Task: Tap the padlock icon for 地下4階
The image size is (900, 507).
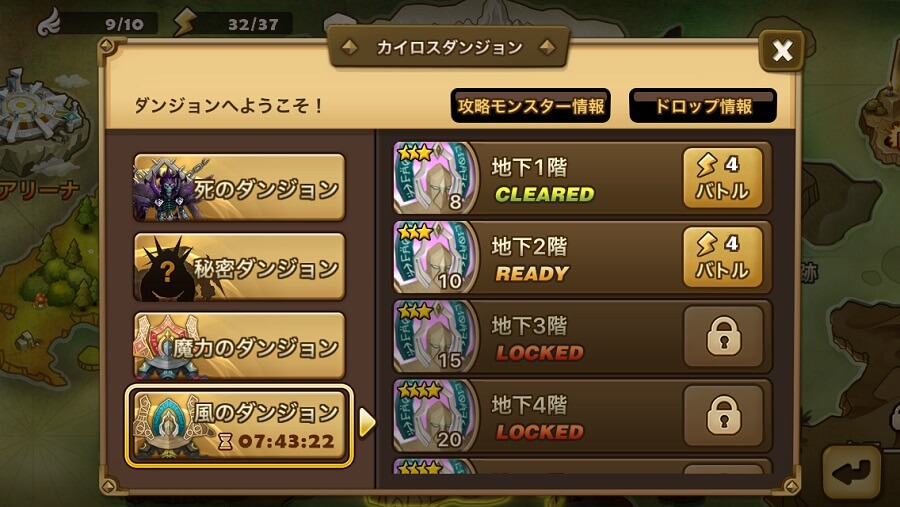Action: coord(723,415)
